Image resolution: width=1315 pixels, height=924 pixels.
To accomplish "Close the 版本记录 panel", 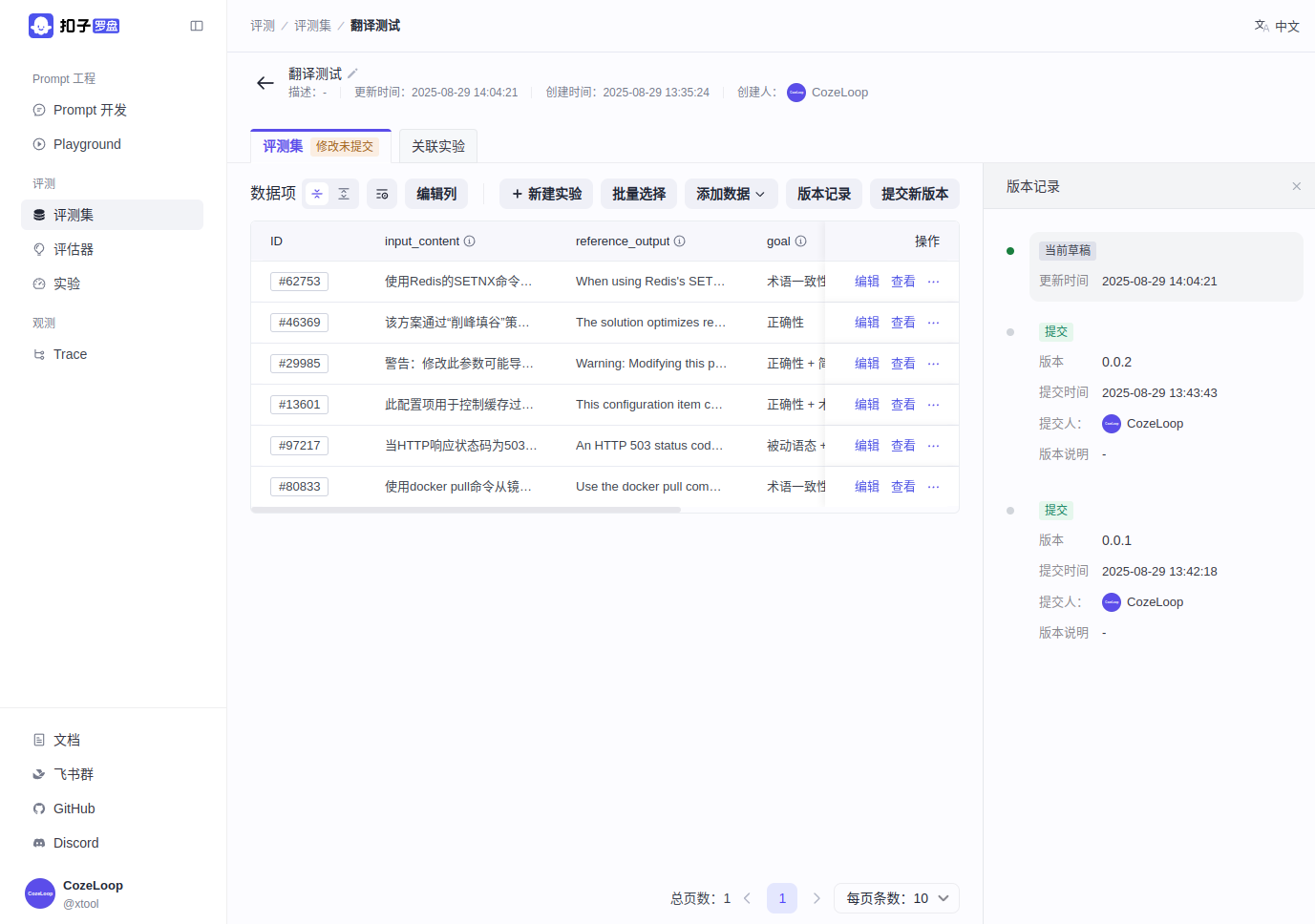I will point(1296,186).
